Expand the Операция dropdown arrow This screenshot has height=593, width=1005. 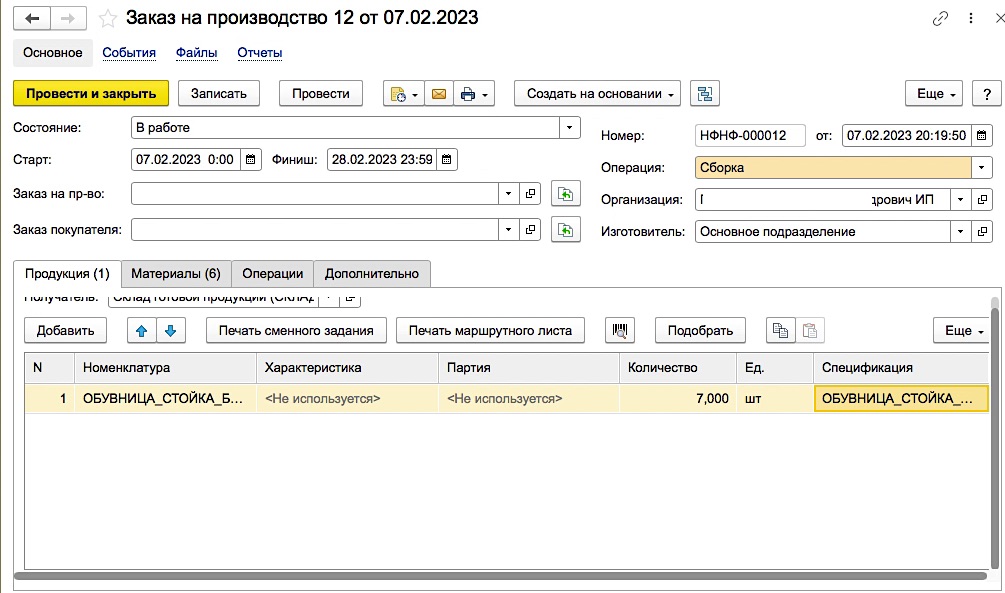point(981,167)
